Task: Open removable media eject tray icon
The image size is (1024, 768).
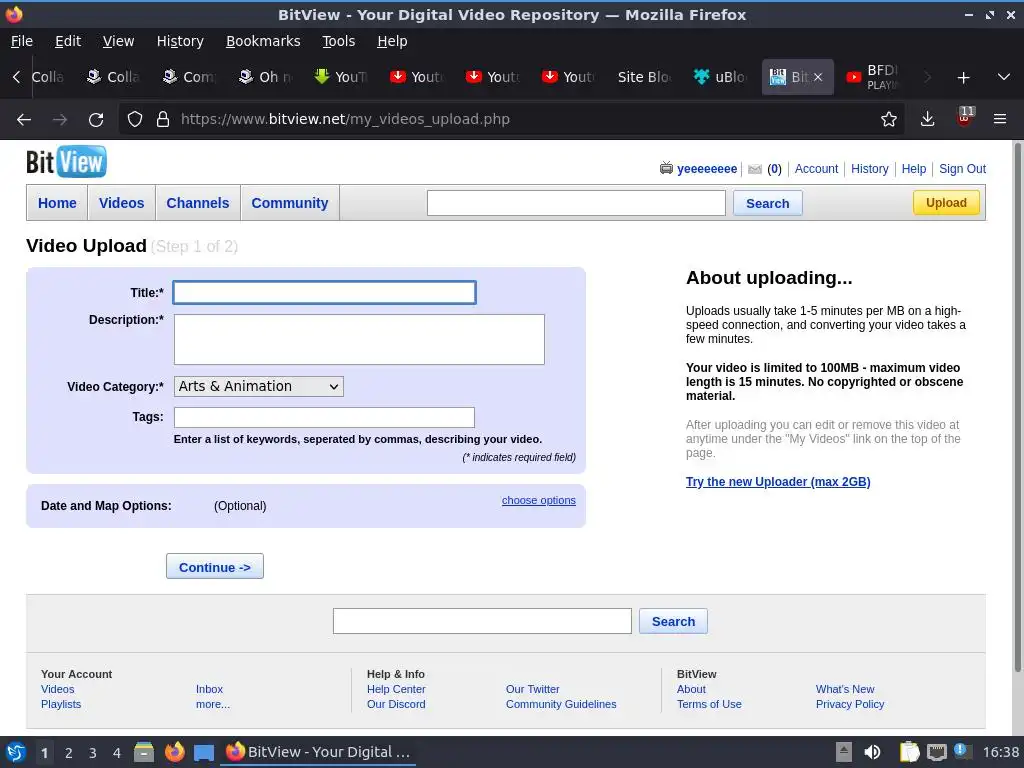Action: pos(844,752)
